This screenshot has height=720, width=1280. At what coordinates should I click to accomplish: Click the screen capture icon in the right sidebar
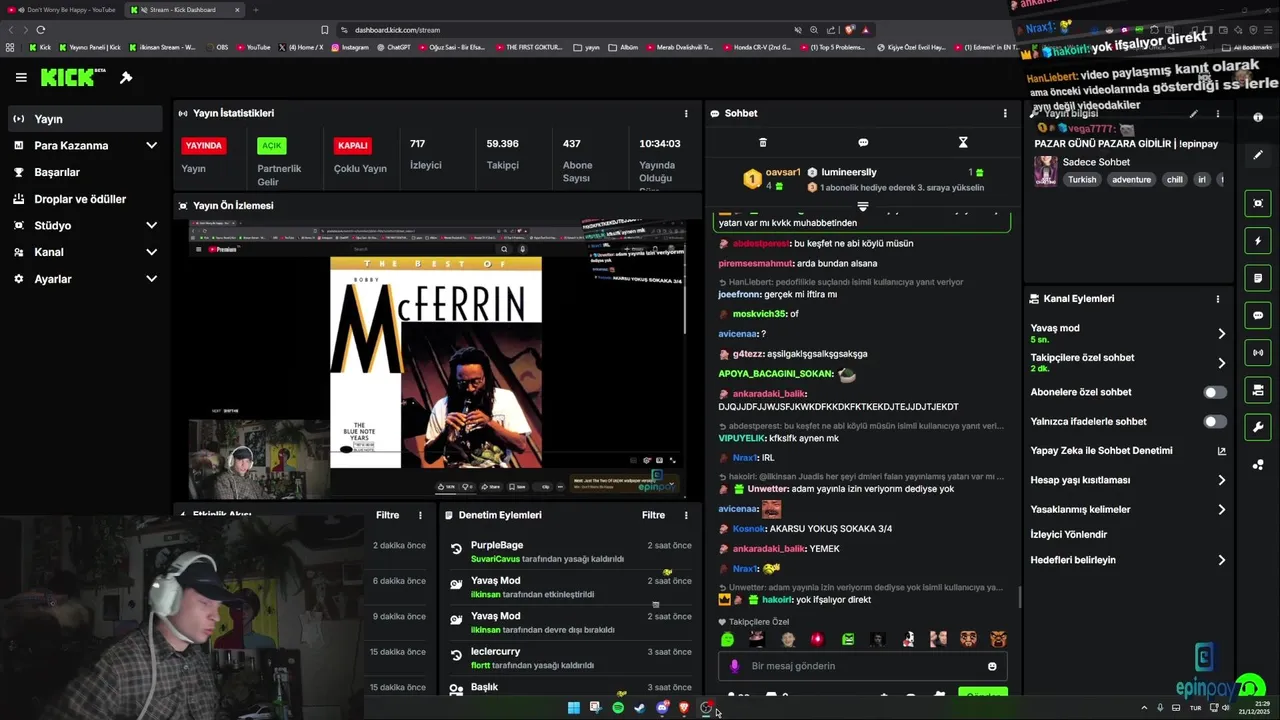[x=1258, y=203]
